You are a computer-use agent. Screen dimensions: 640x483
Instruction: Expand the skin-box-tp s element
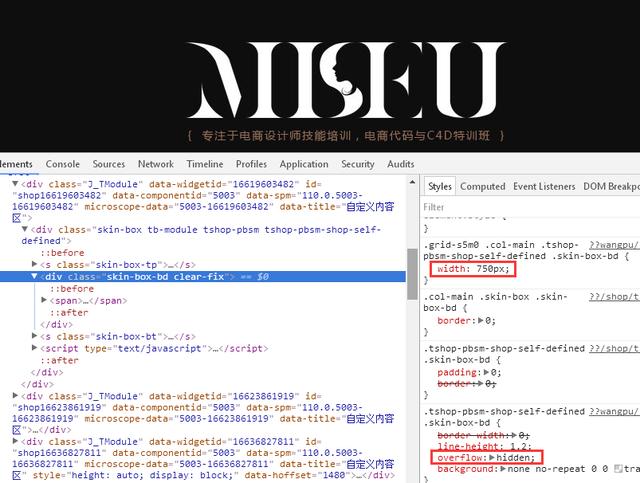pos(34,265)
